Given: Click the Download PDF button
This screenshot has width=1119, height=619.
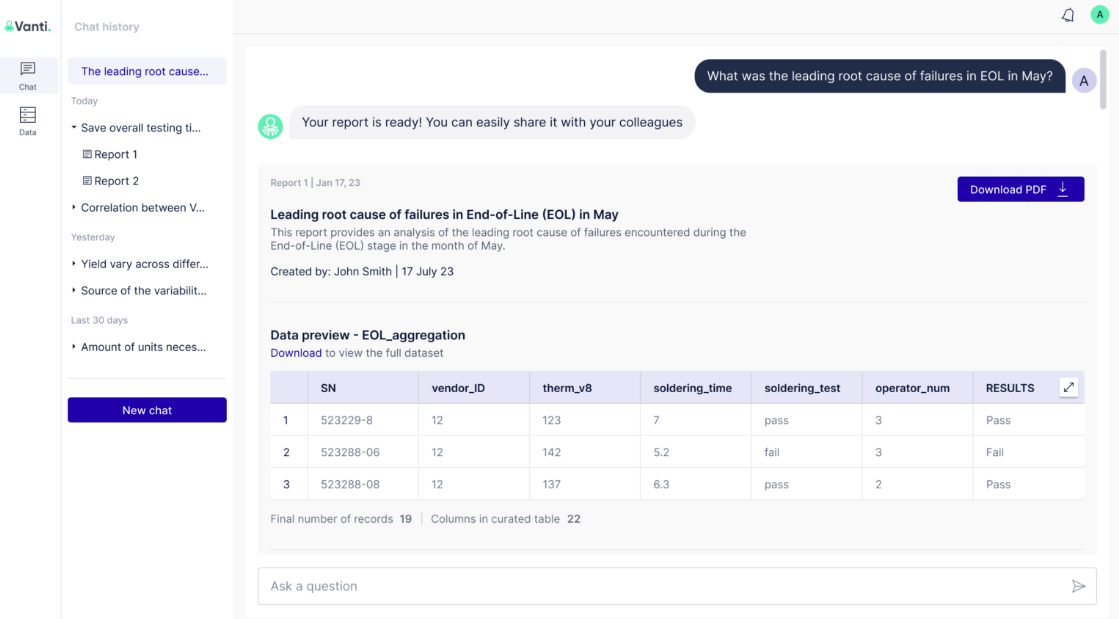Looking at the screenshot, I should tap(1020, 189).
